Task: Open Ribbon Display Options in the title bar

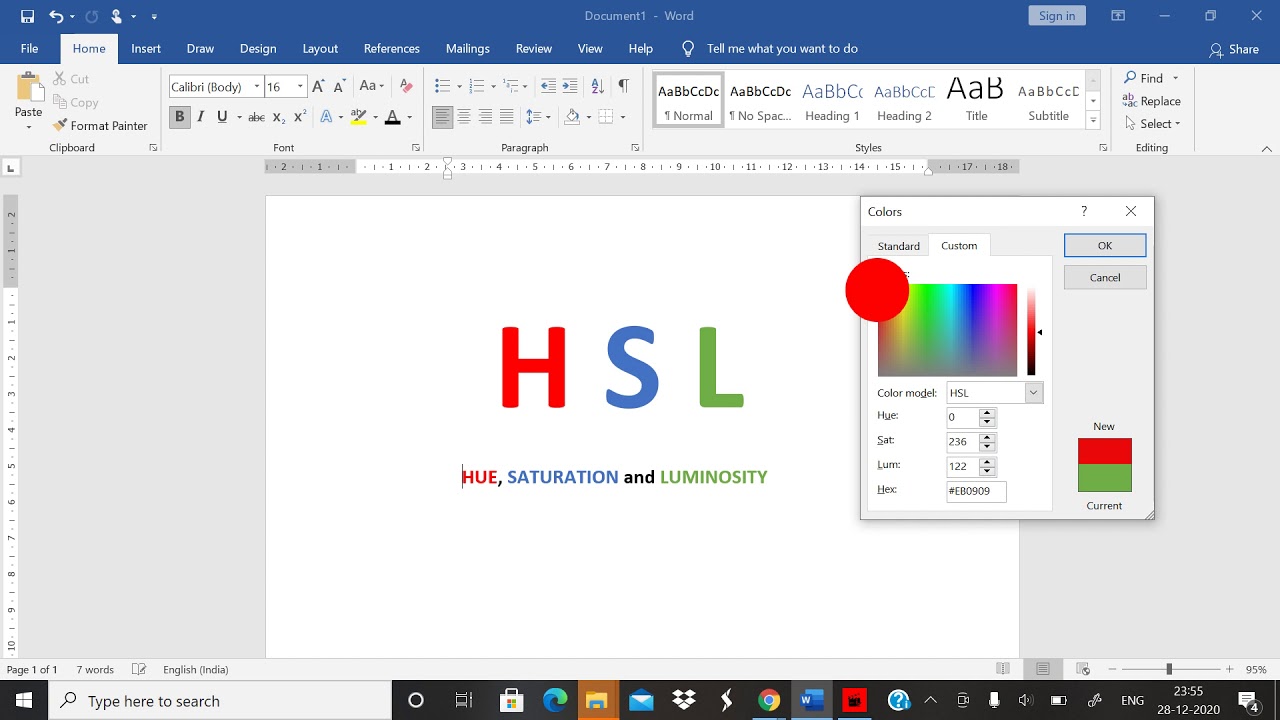Action: pos(1118,16)
